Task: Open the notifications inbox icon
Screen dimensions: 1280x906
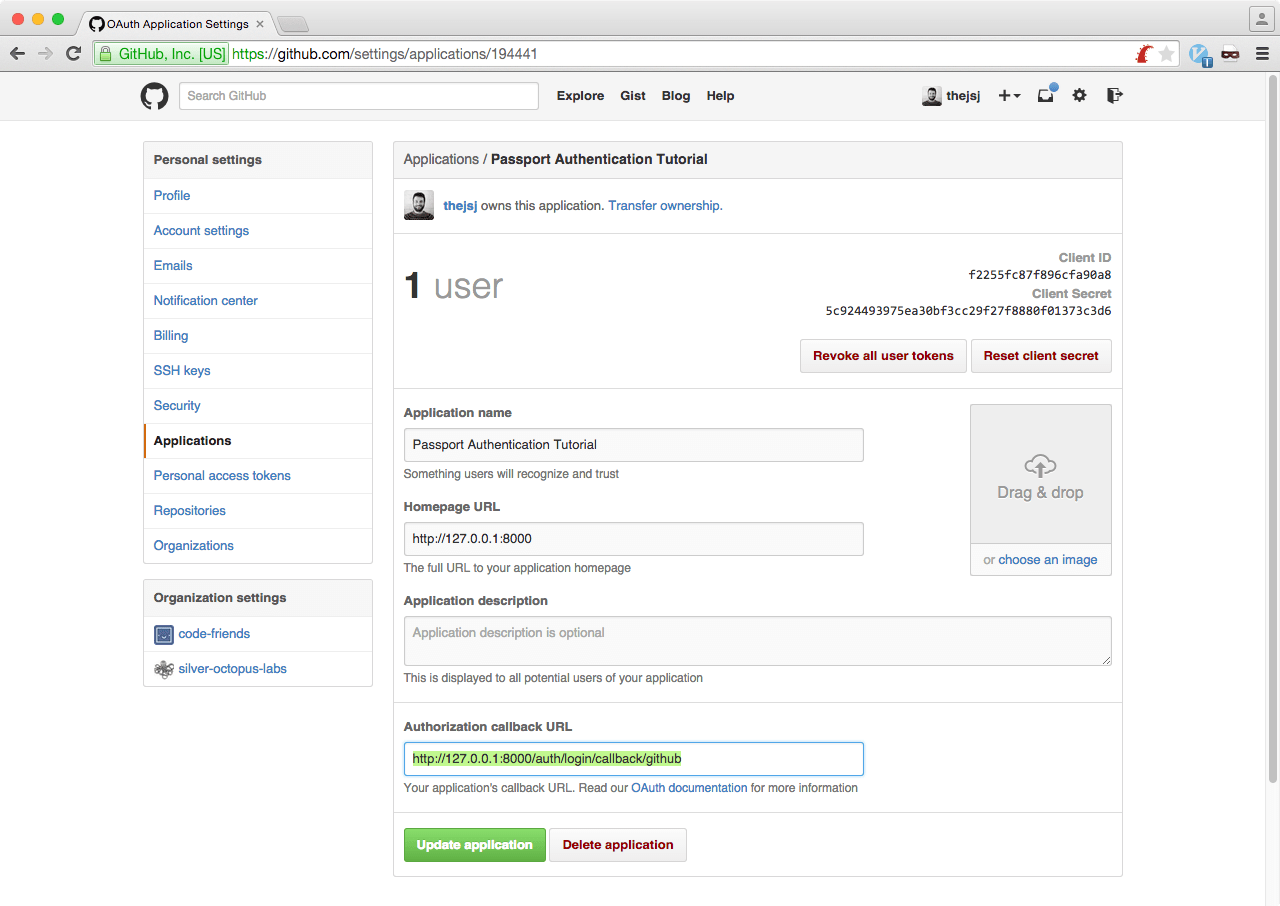Action: 1045,96
